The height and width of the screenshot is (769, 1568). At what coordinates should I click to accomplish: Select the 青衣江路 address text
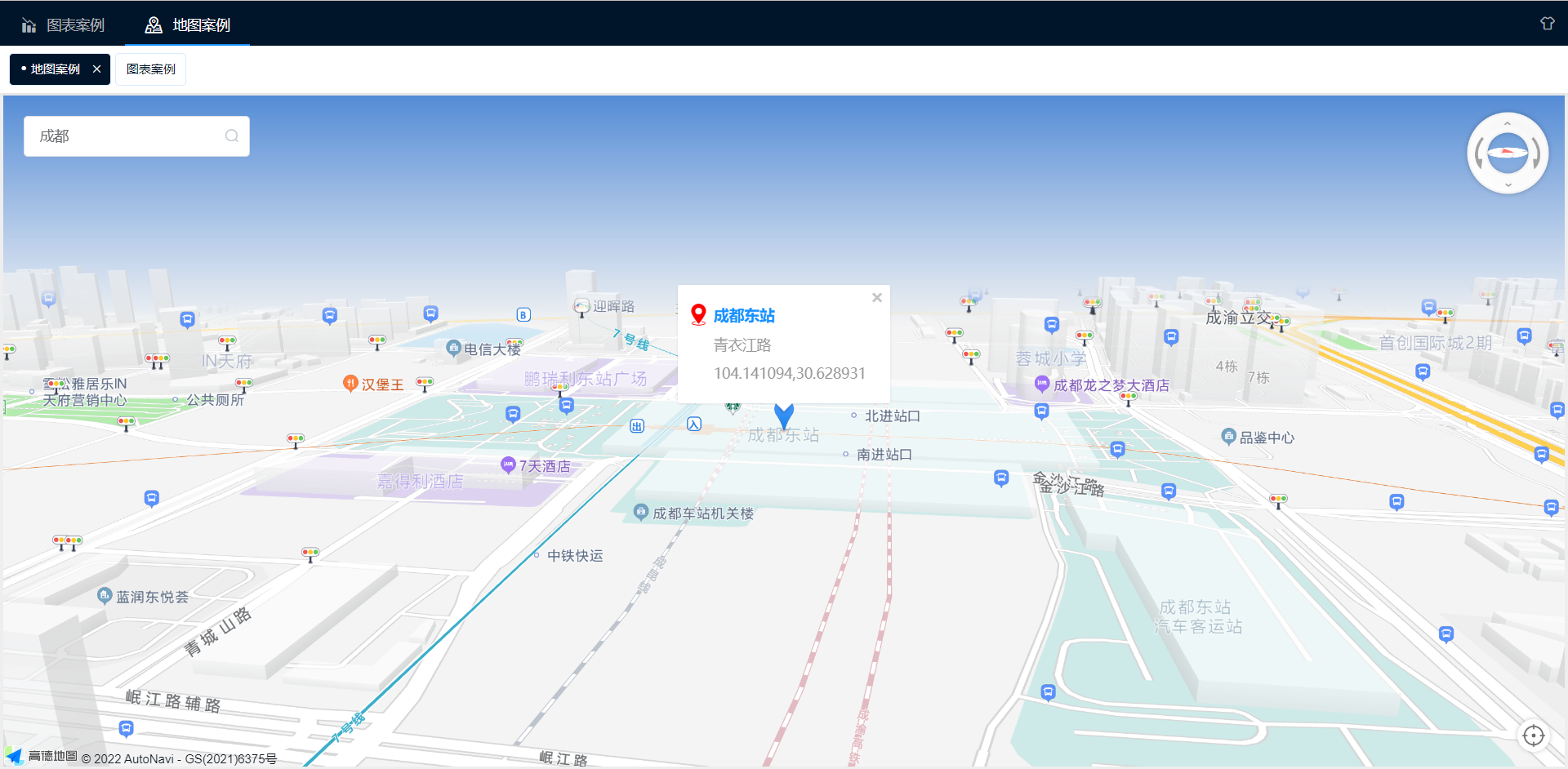pos(742,345)
